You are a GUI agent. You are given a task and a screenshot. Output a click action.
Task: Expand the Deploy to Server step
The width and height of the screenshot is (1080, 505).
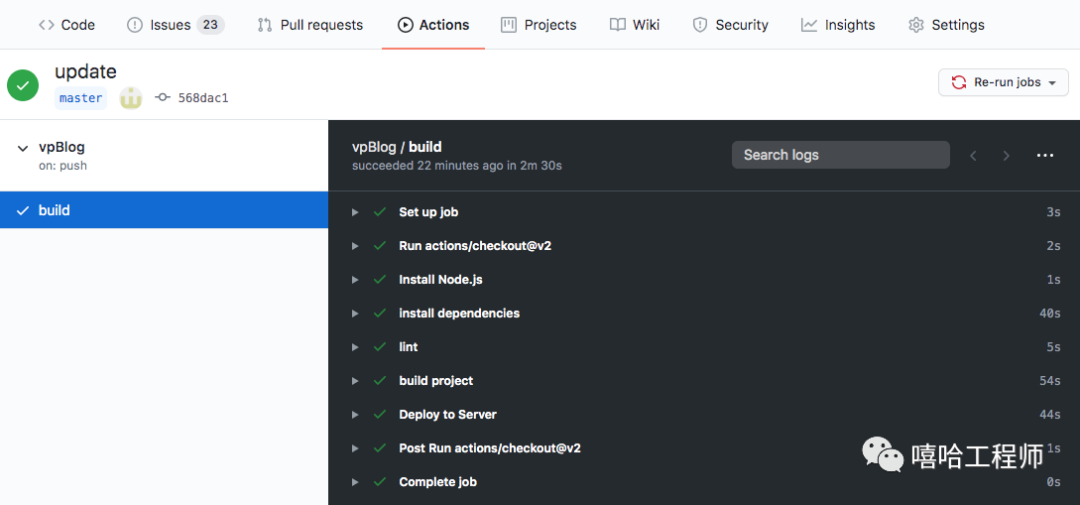pos(355,415)
